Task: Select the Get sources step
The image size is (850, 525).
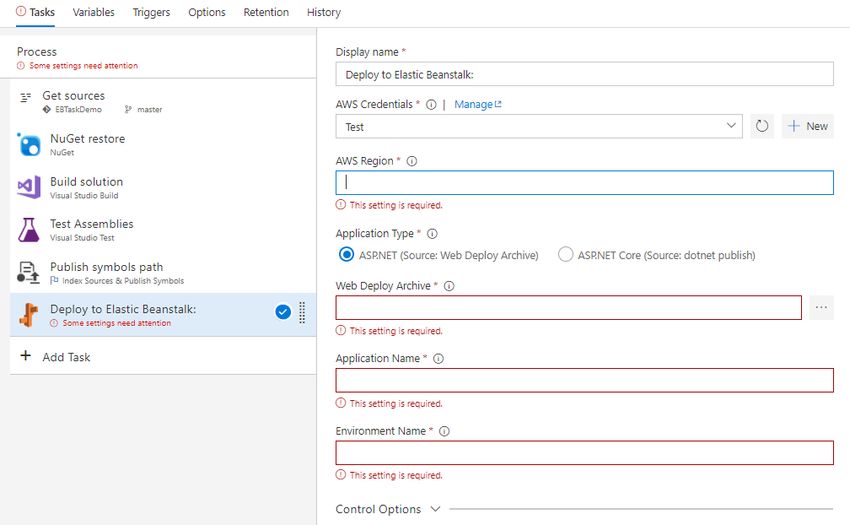Action: (163, 101)
